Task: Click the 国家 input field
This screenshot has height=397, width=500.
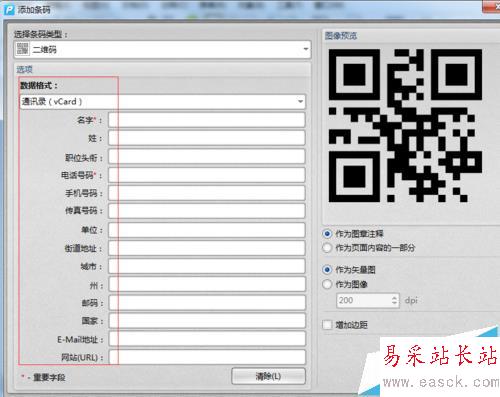Action: click(x=207, y=321)
